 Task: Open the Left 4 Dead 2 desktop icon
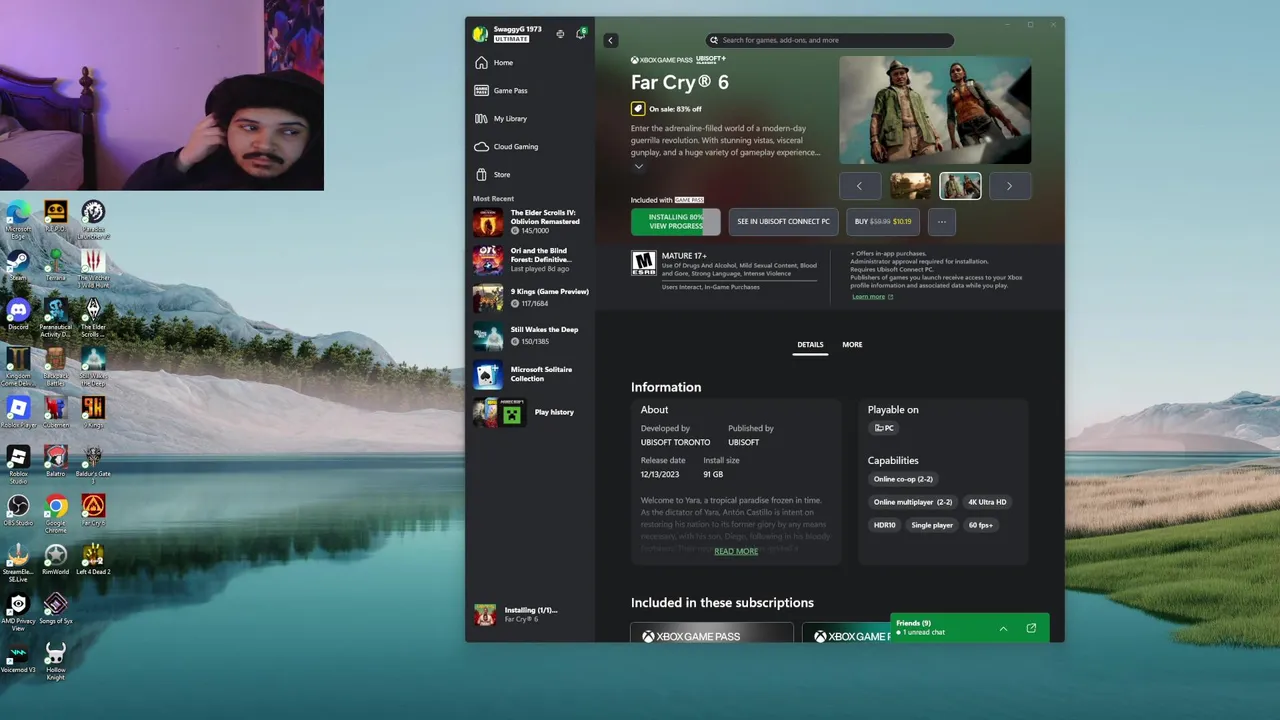93,559
